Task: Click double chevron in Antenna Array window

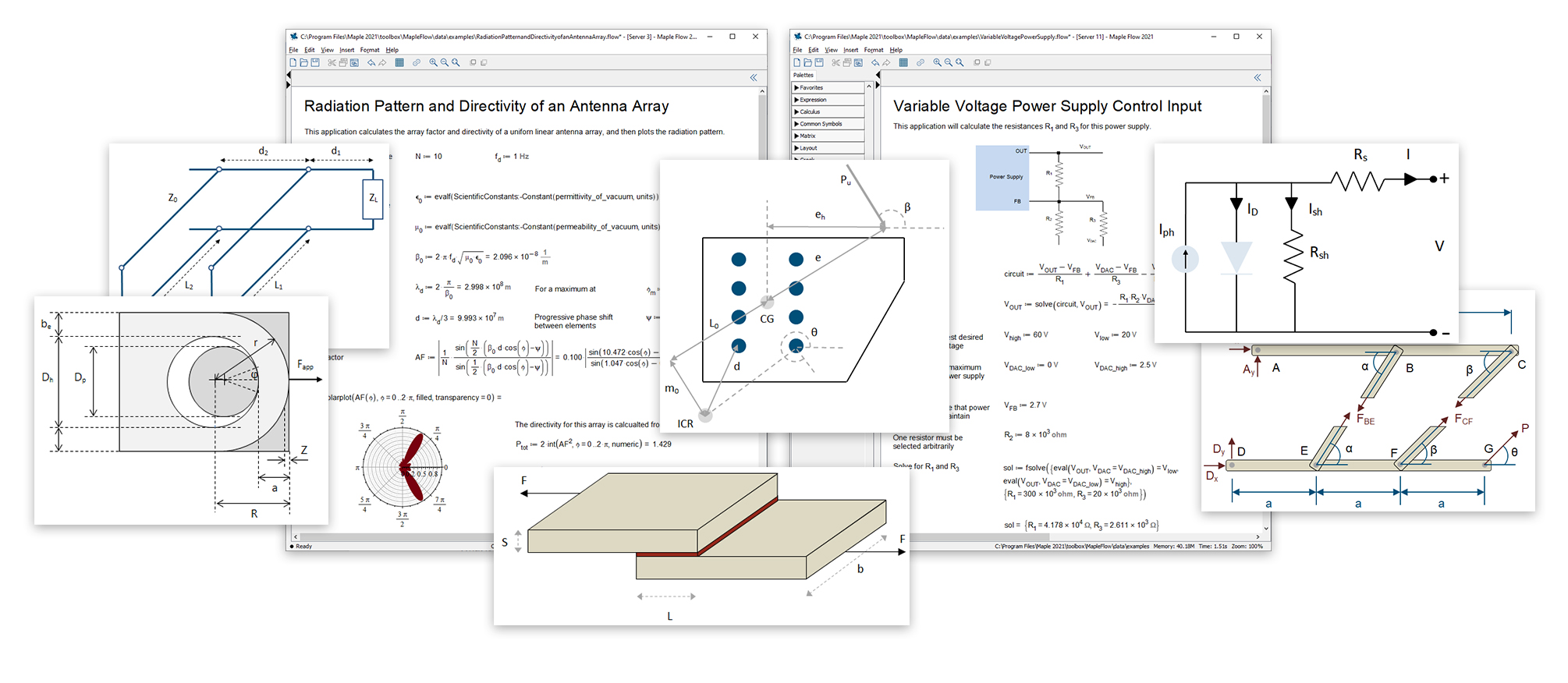Action: pyautogui.click(x=754, y=77)
